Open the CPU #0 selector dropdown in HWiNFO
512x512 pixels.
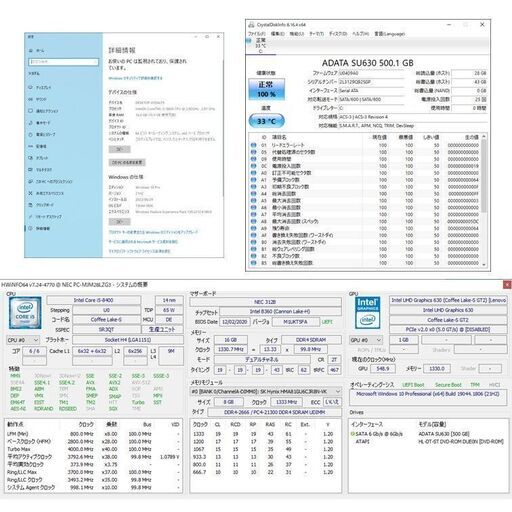(x=23, y=340)
